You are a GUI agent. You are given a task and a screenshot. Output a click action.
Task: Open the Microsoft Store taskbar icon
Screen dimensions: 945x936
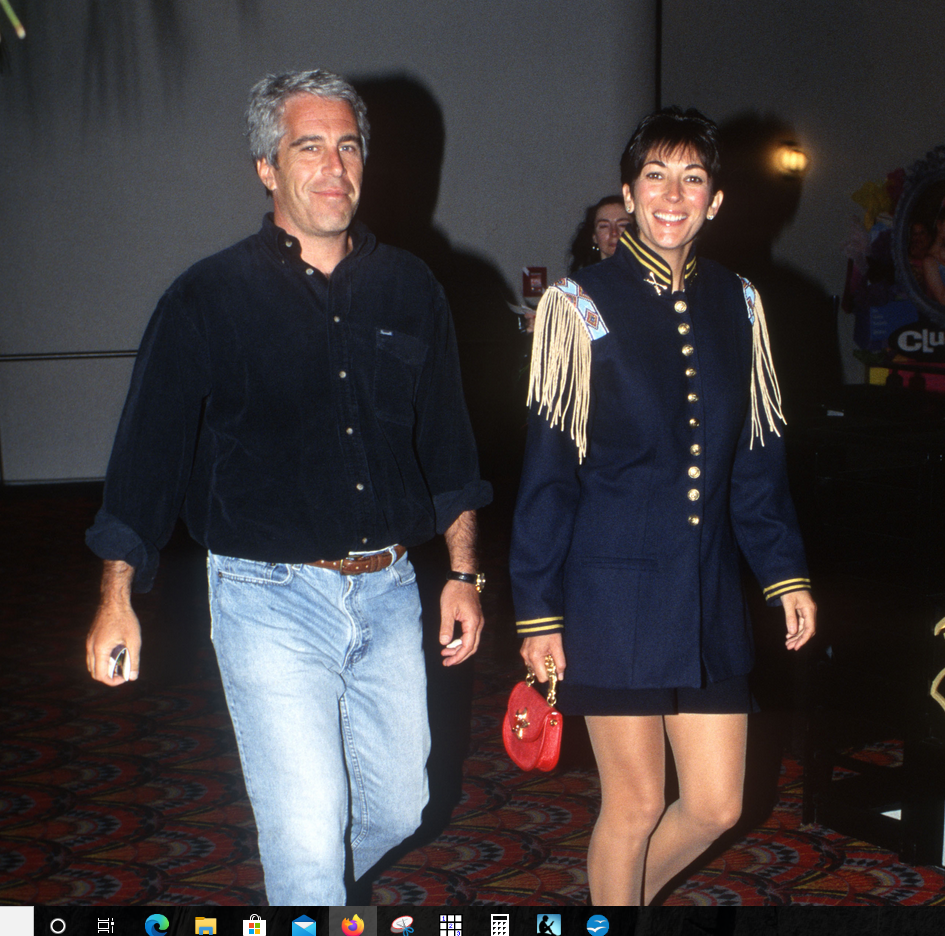(255, 924)
